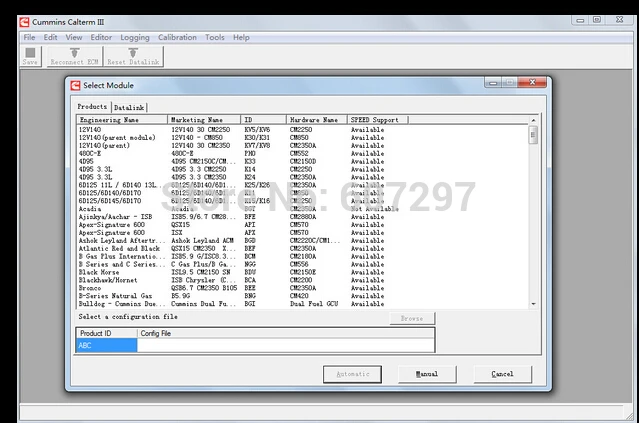This screenshot has width=639, height=423.
Task: Switch to the Datalink tab
Action: pos(129,108)
